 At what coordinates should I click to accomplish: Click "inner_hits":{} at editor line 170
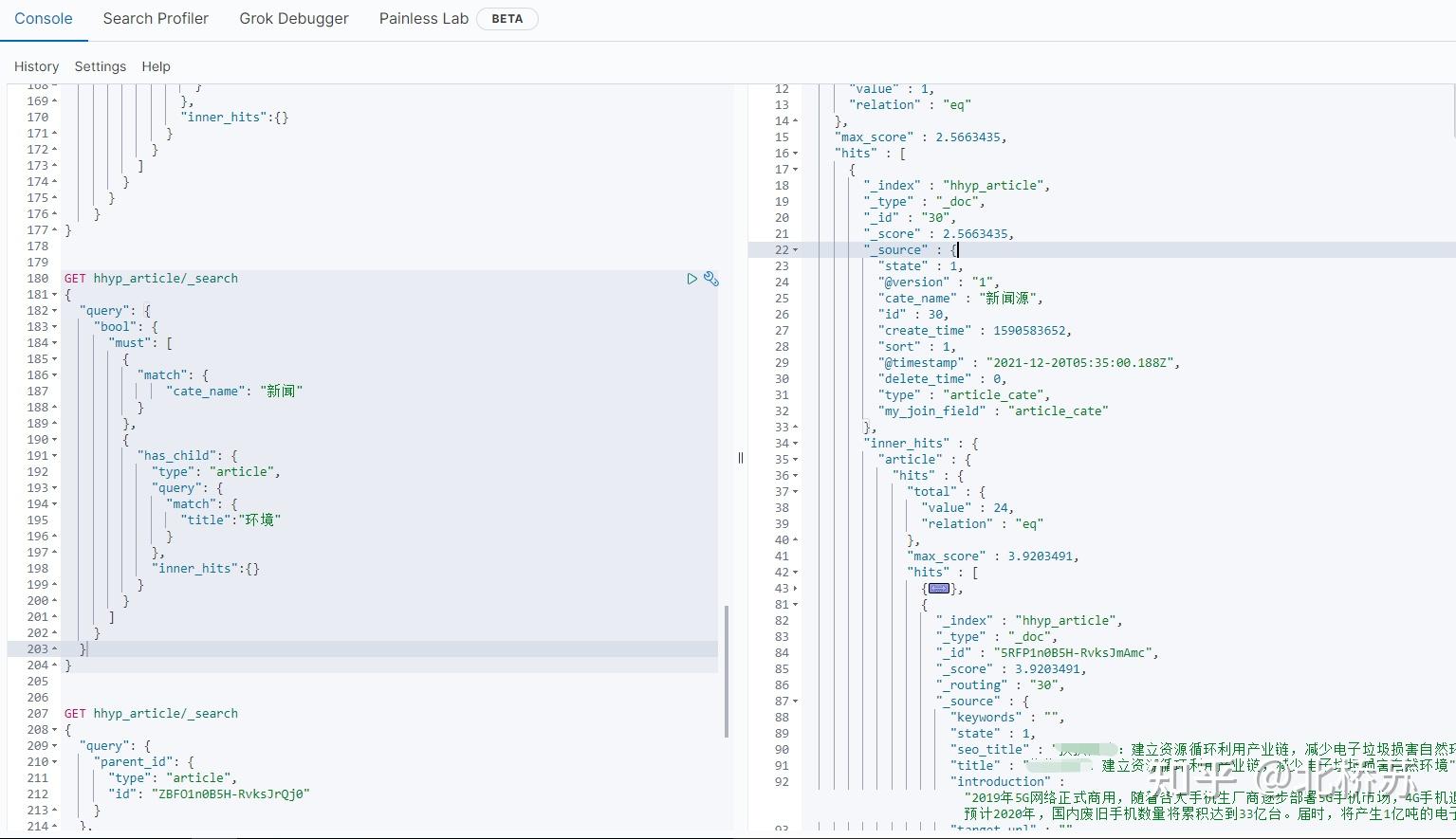click(x=234, y=118)
